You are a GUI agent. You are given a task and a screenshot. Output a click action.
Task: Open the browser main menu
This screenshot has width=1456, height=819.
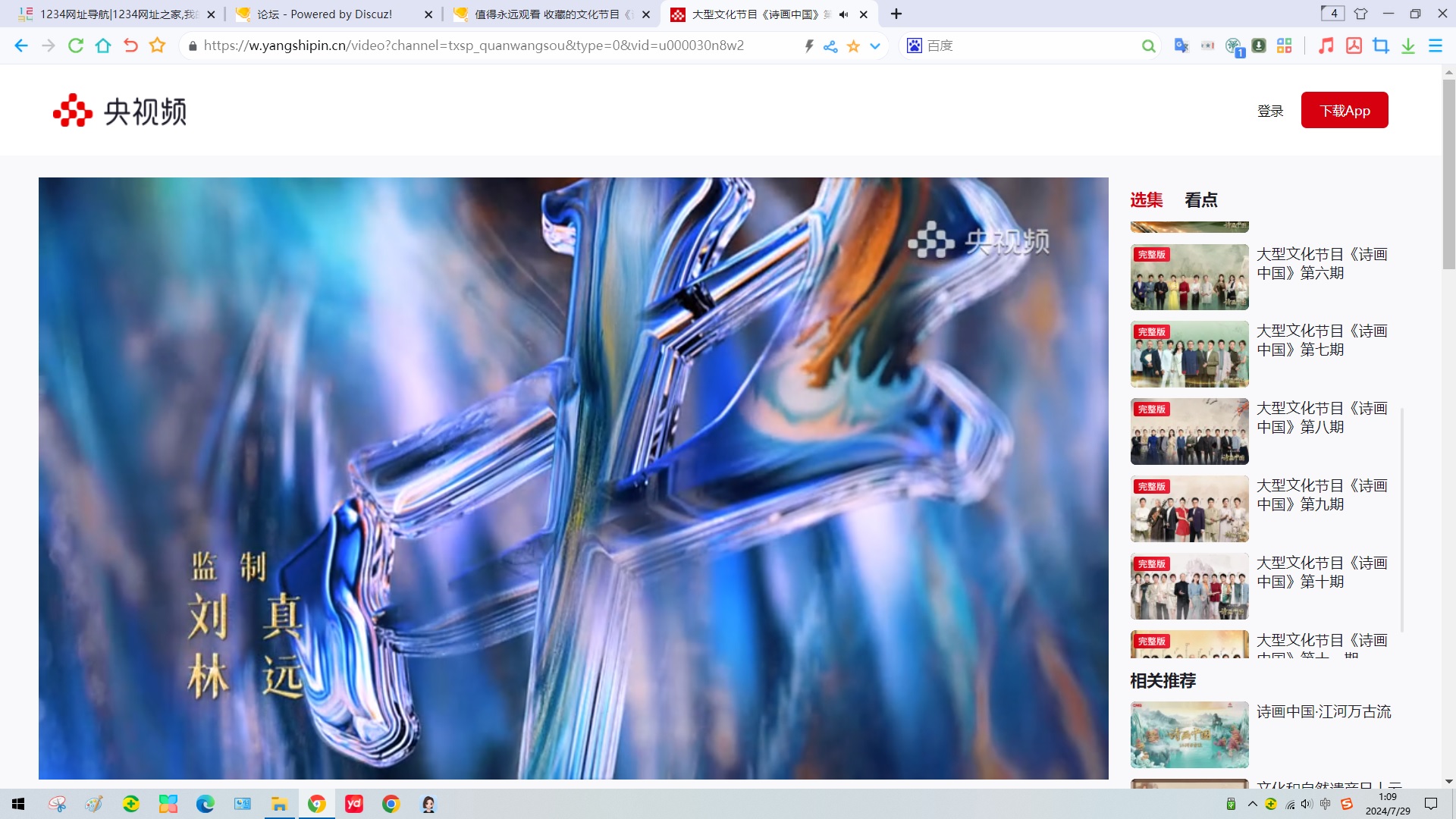click(x=1436, y=45)
